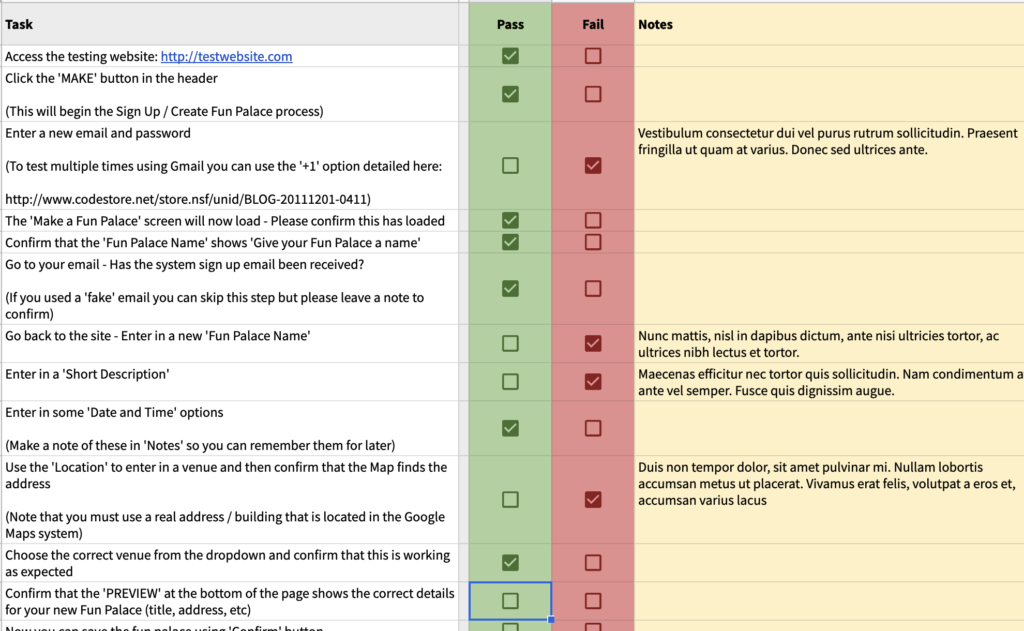Uncheck Fail for 'Enter a new email and password' row
Viewport: 1024px width, 631px height.
point(593,165)
